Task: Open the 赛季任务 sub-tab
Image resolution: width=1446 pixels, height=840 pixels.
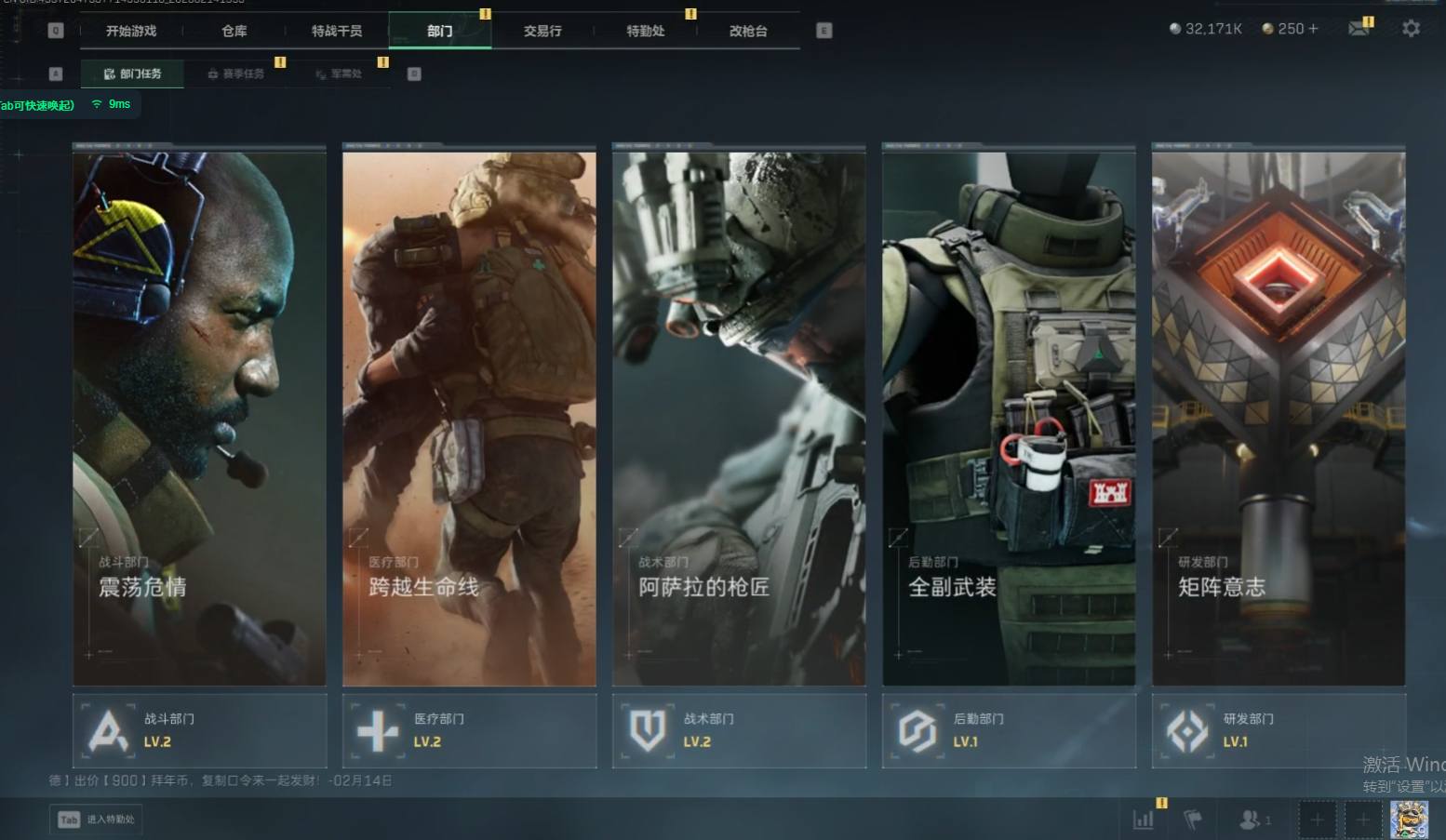Action: [x=235, y=73]
